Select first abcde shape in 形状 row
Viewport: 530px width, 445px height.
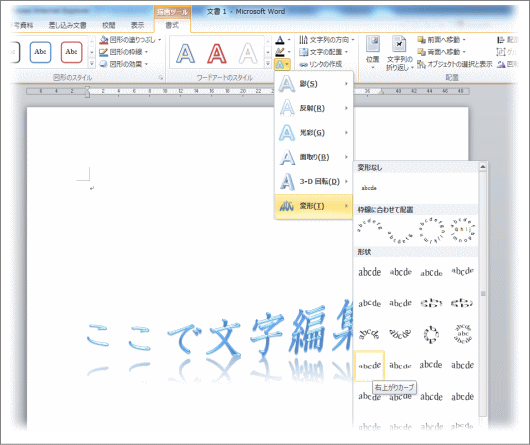369,272
